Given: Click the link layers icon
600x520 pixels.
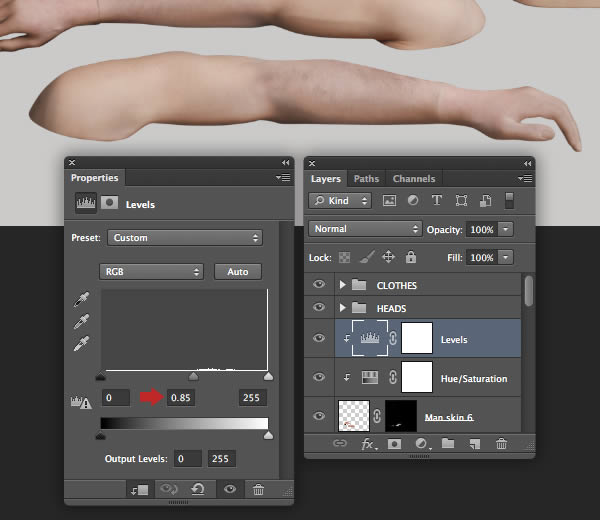Looking at the screenshot, I should [x=339, y=443].
